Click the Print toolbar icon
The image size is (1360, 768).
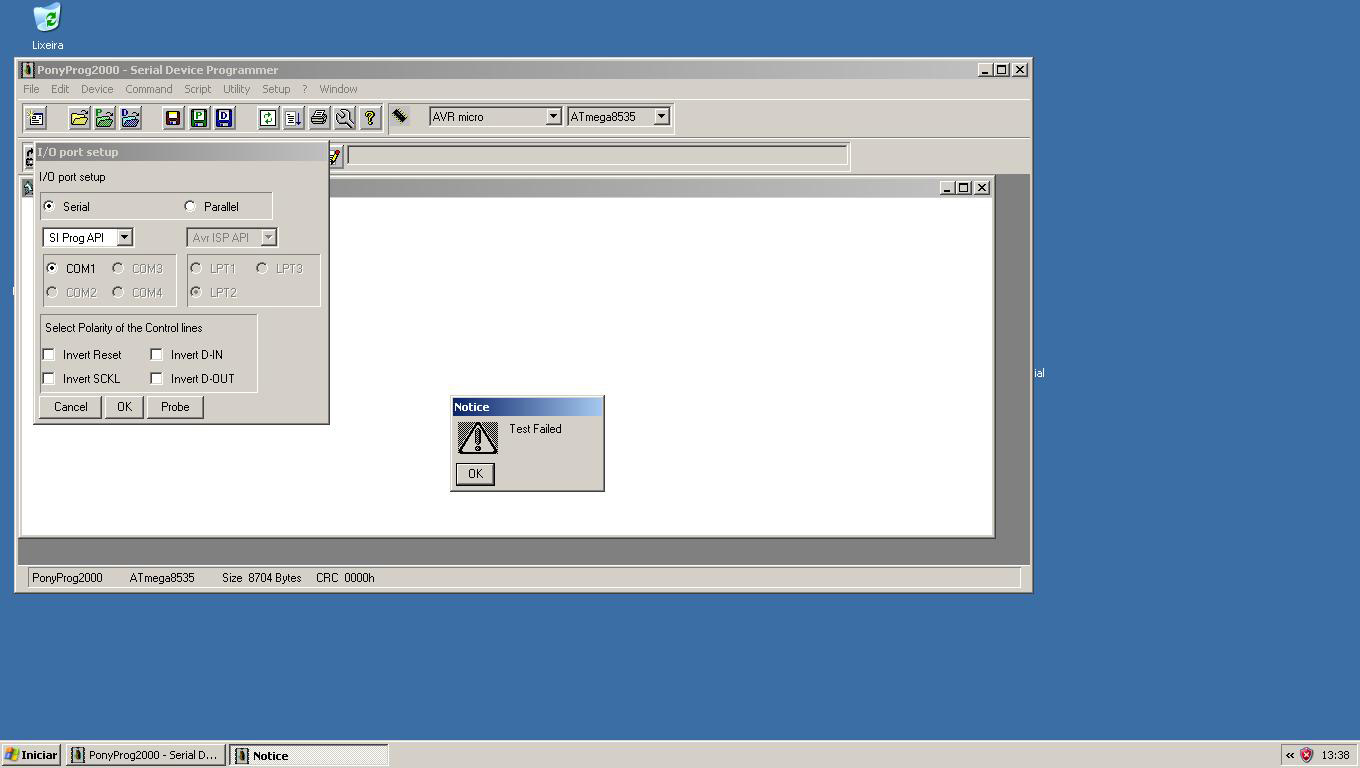coord(318,118)
